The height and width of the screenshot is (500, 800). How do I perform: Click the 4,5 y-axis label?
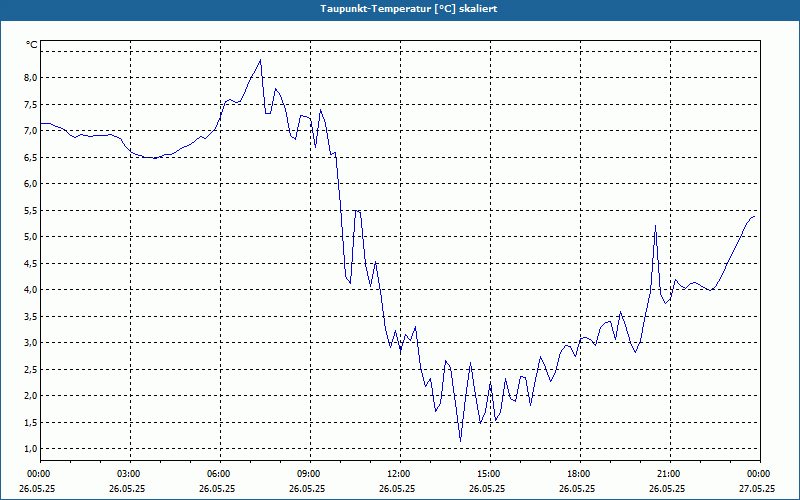point(31,263)
